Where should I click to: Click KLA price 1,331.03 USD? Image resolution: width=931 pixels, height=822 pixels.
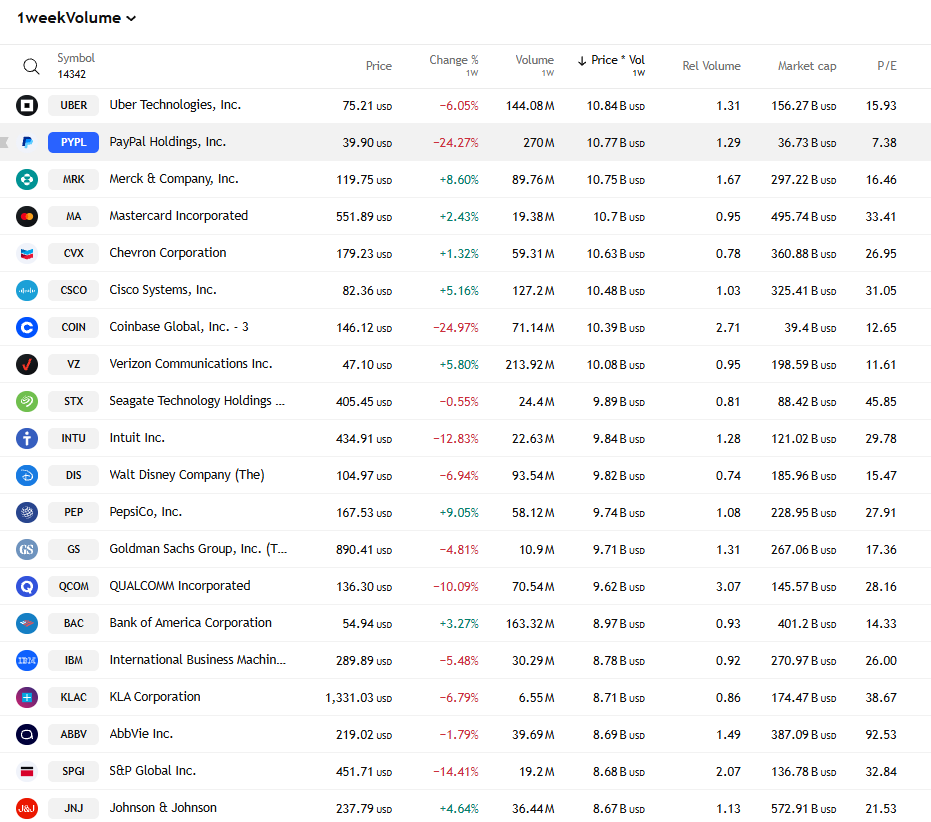pyautogui.click(x=358, y=698)
